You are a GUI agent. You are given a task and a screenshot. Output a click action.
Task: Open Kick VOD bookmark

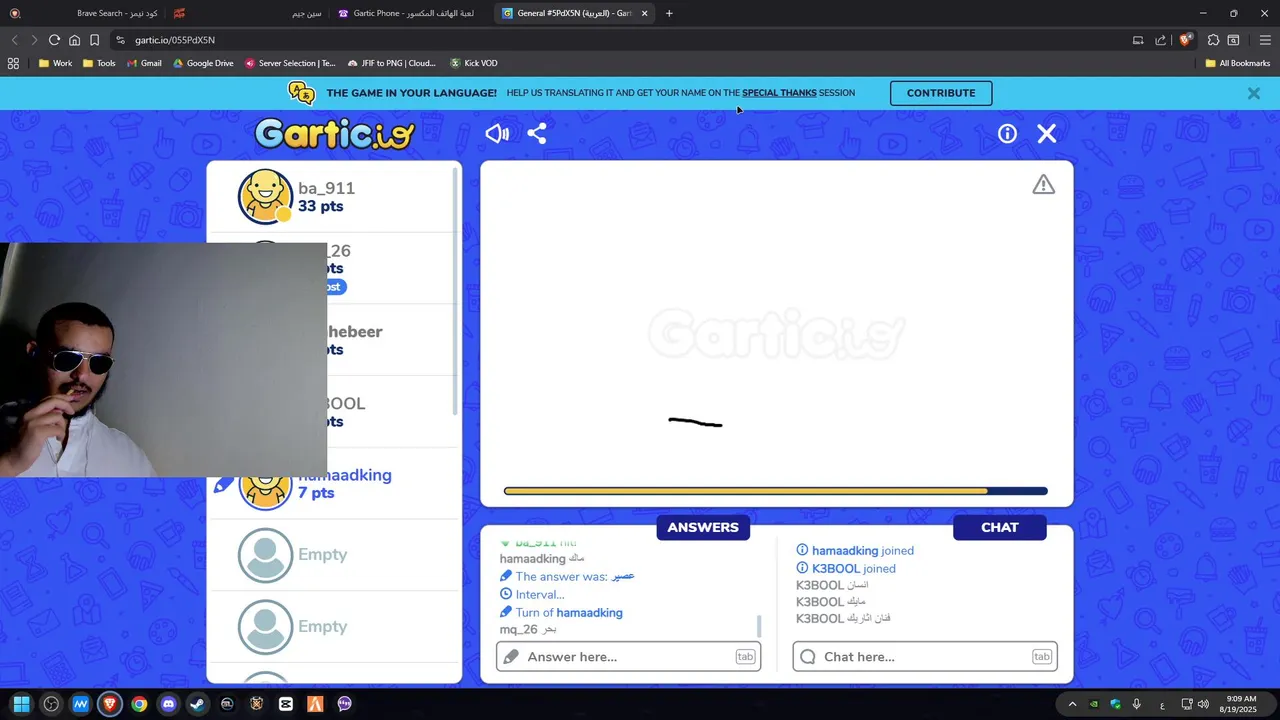pyautogui.click(x=474, y=63)
